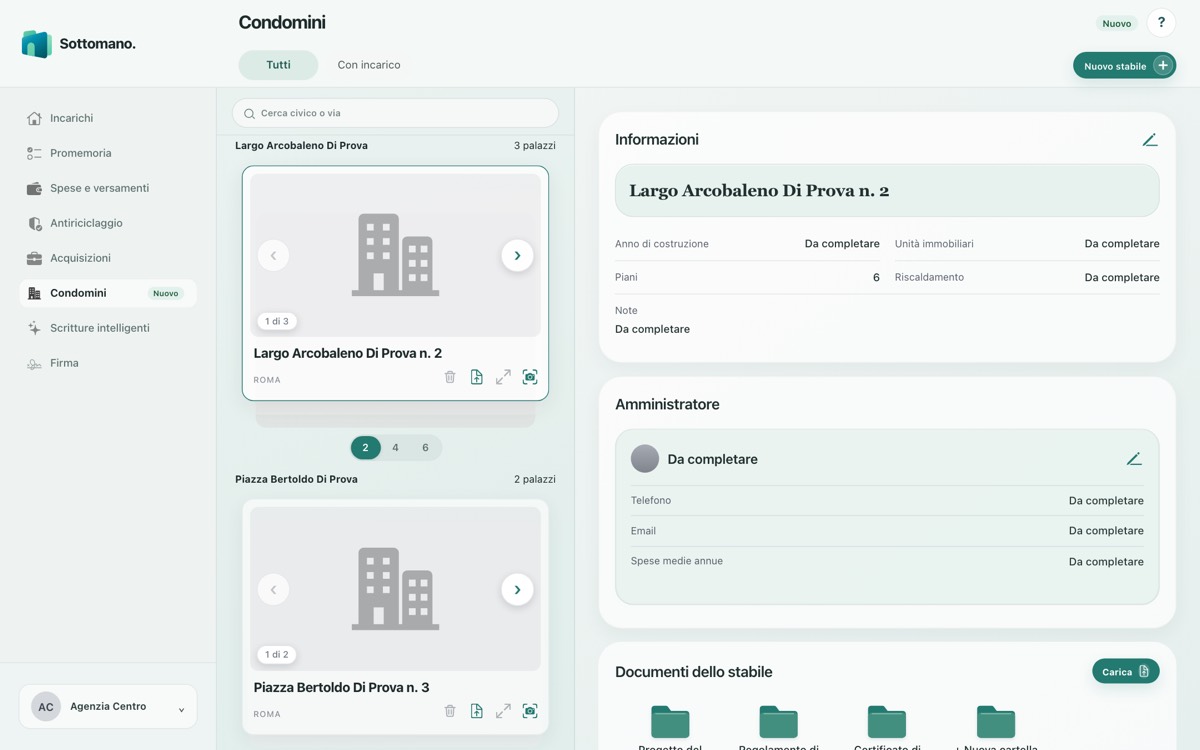The height and width of the screenshot is (750, 1200).
Task: Click the Carica upload button
Action: 1126,671
